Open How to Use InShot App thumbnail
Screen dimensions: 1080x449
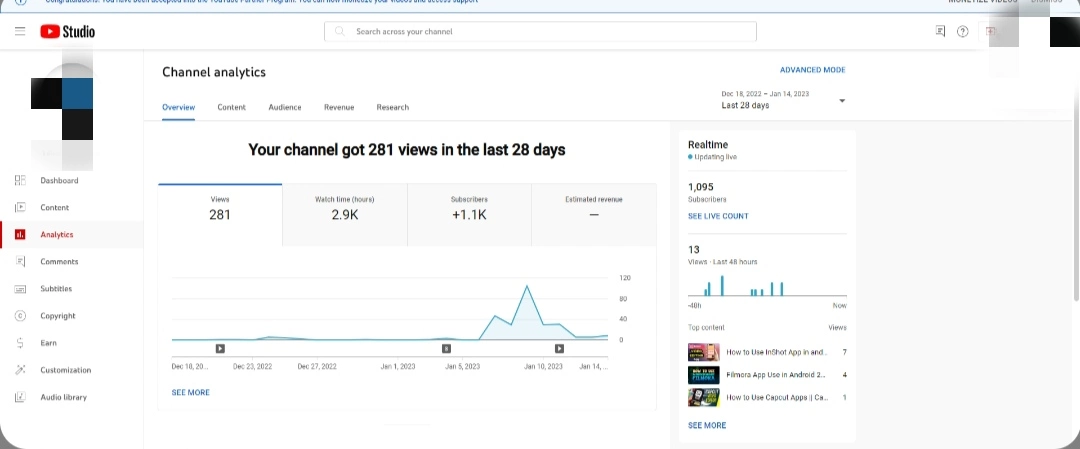(703, 352)
